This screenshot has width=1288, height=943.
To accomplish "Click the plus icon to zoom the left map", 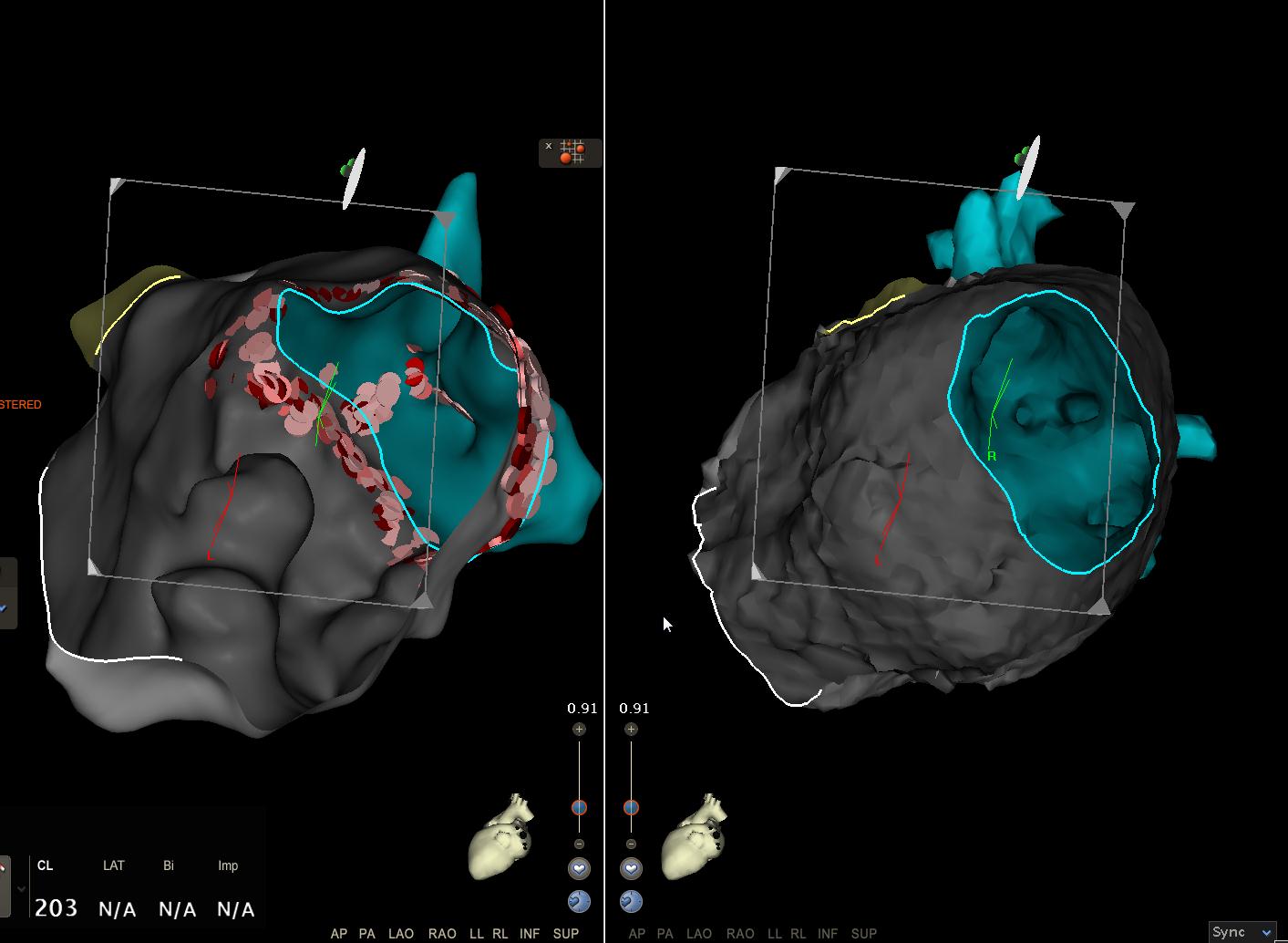I will click(x=581, y=730).
